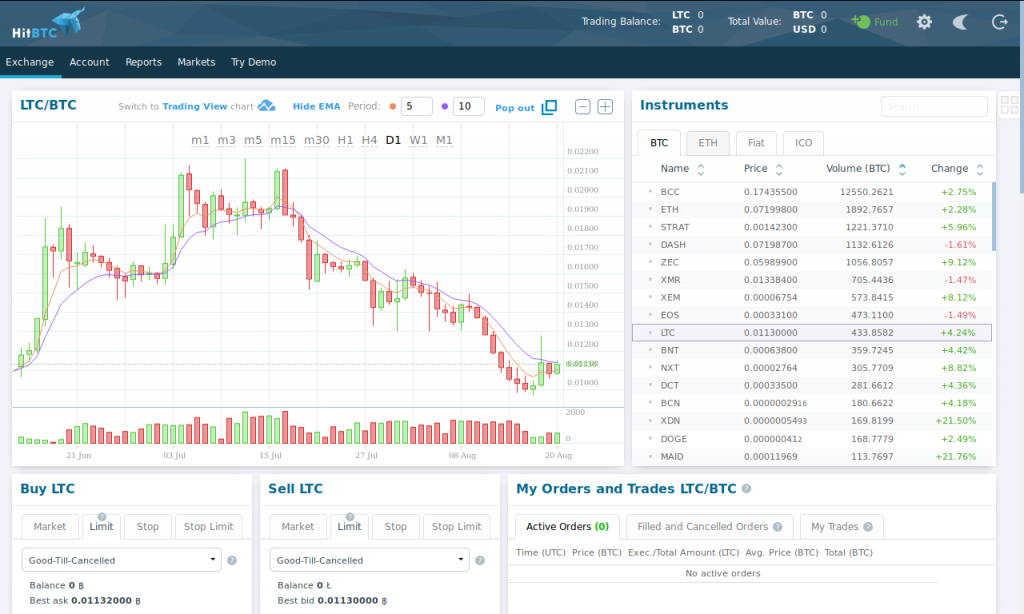Select Active Orders tab

(568, 526)
